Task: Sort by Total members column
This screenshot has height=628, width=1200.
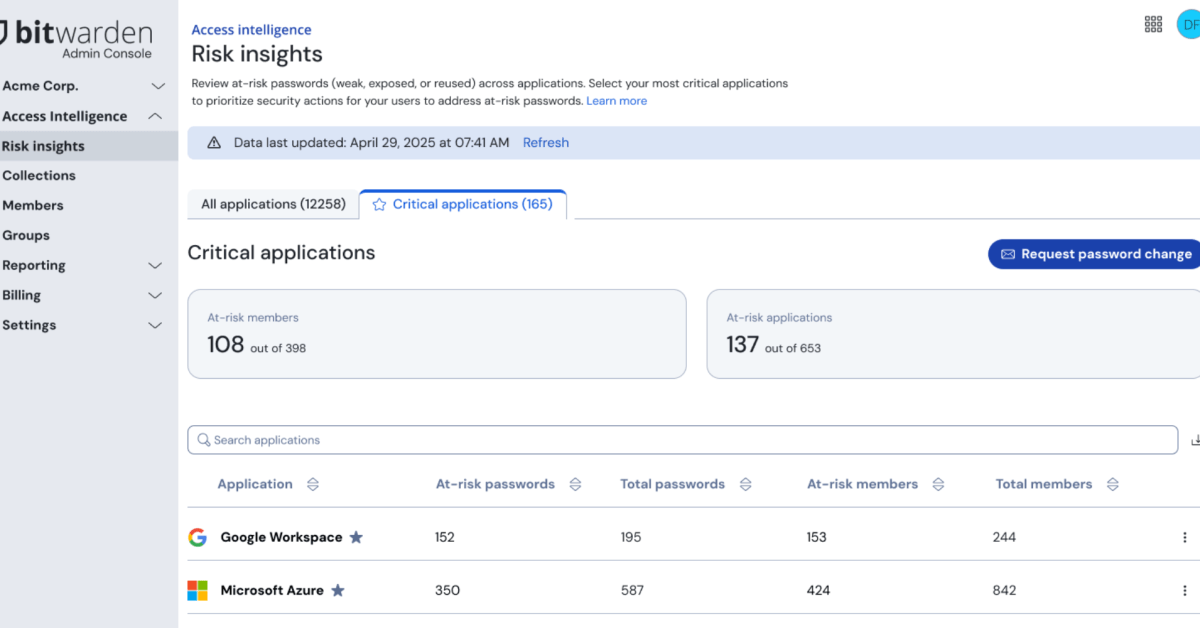Action: [x=1112, y=484]
